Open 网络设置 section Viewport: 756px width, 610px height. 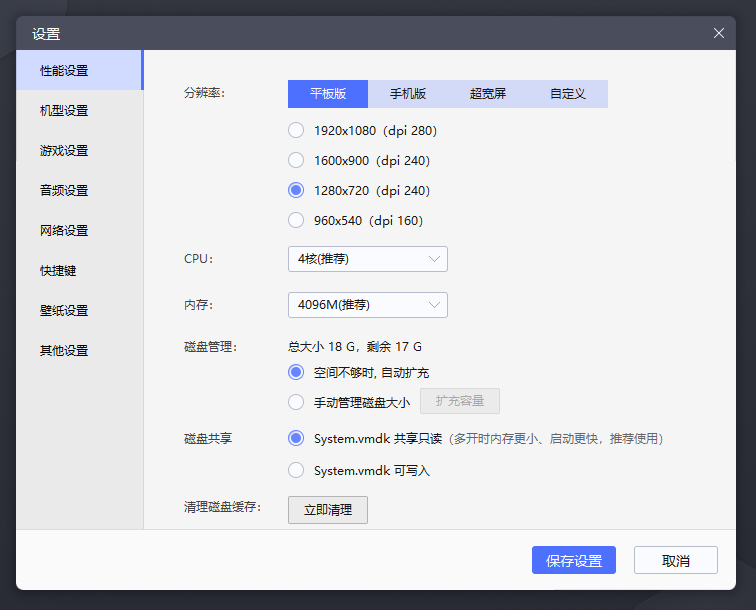[80, 230]
